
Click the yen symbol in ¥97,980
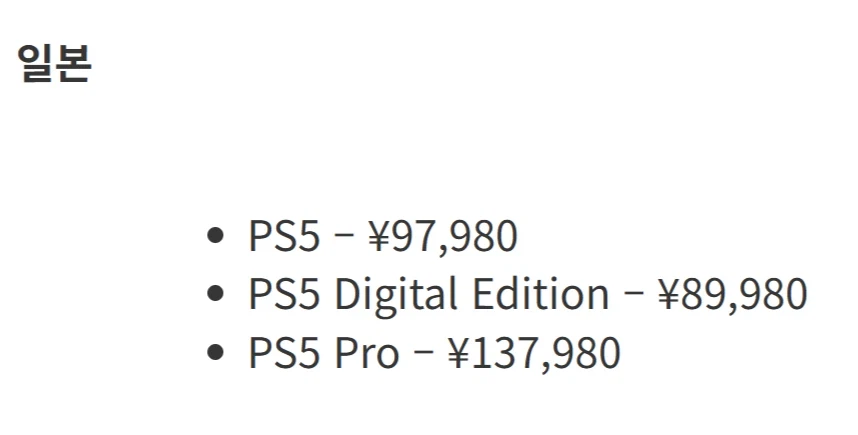pos(378,237)
